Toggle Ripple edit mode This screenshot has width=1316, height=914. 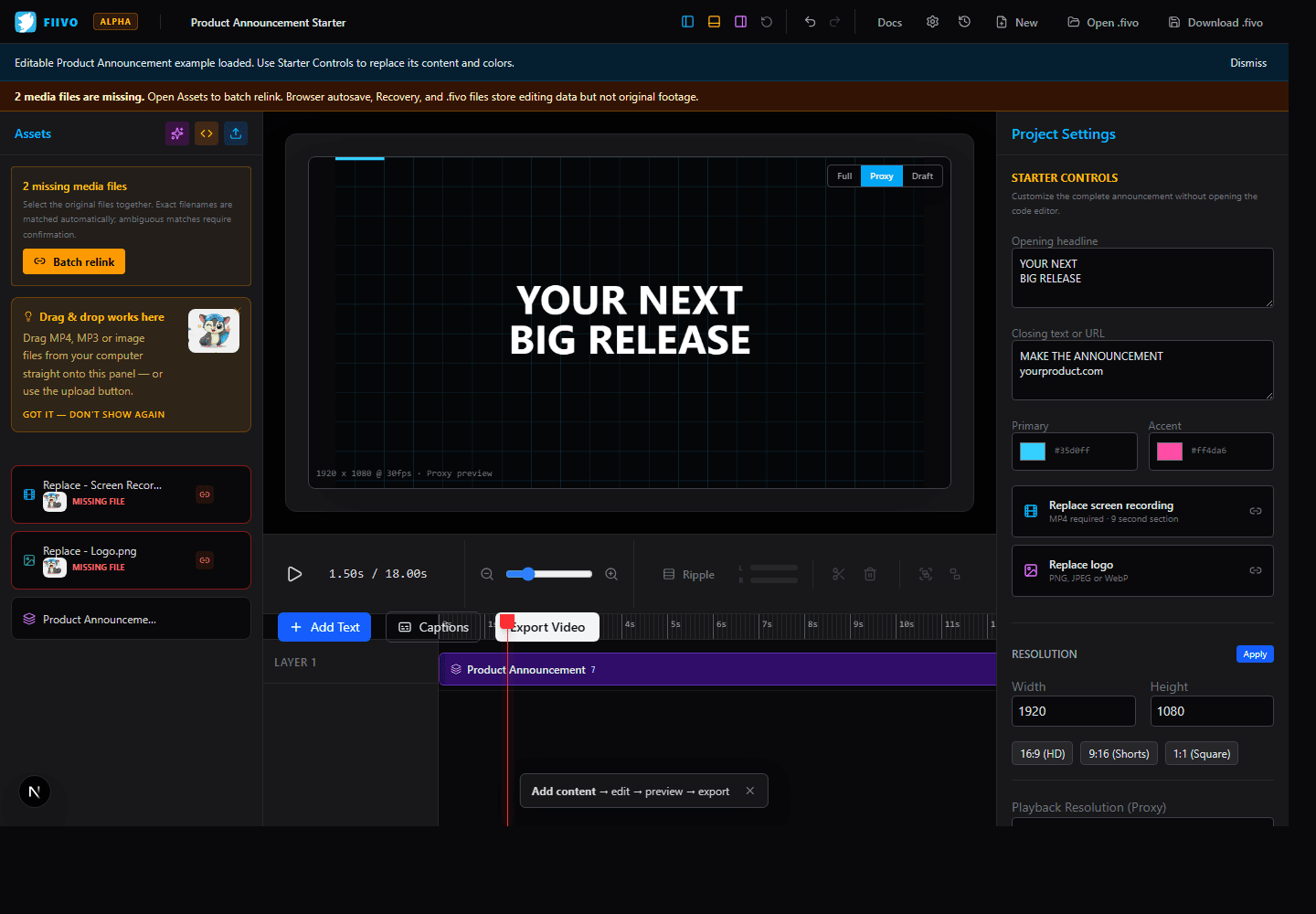coord(689,575)
